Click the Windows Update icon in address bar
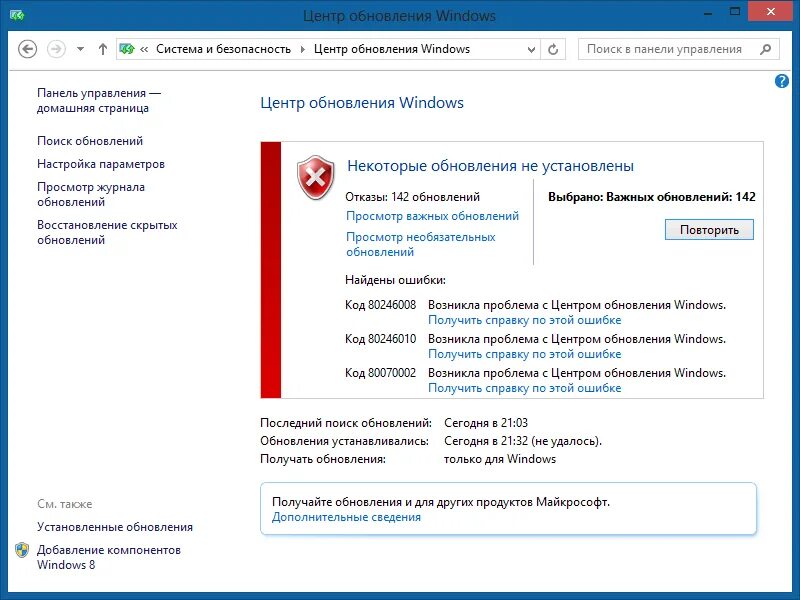This screenshot has height=600, width=800. pos(127,49)
